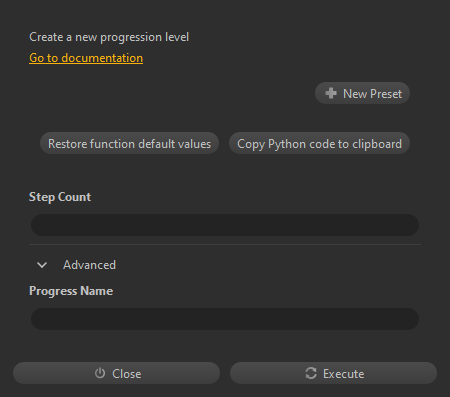The image size is (450, 397).
Task: Click the 'Create a new progression level' description
Action: (109, 37)
